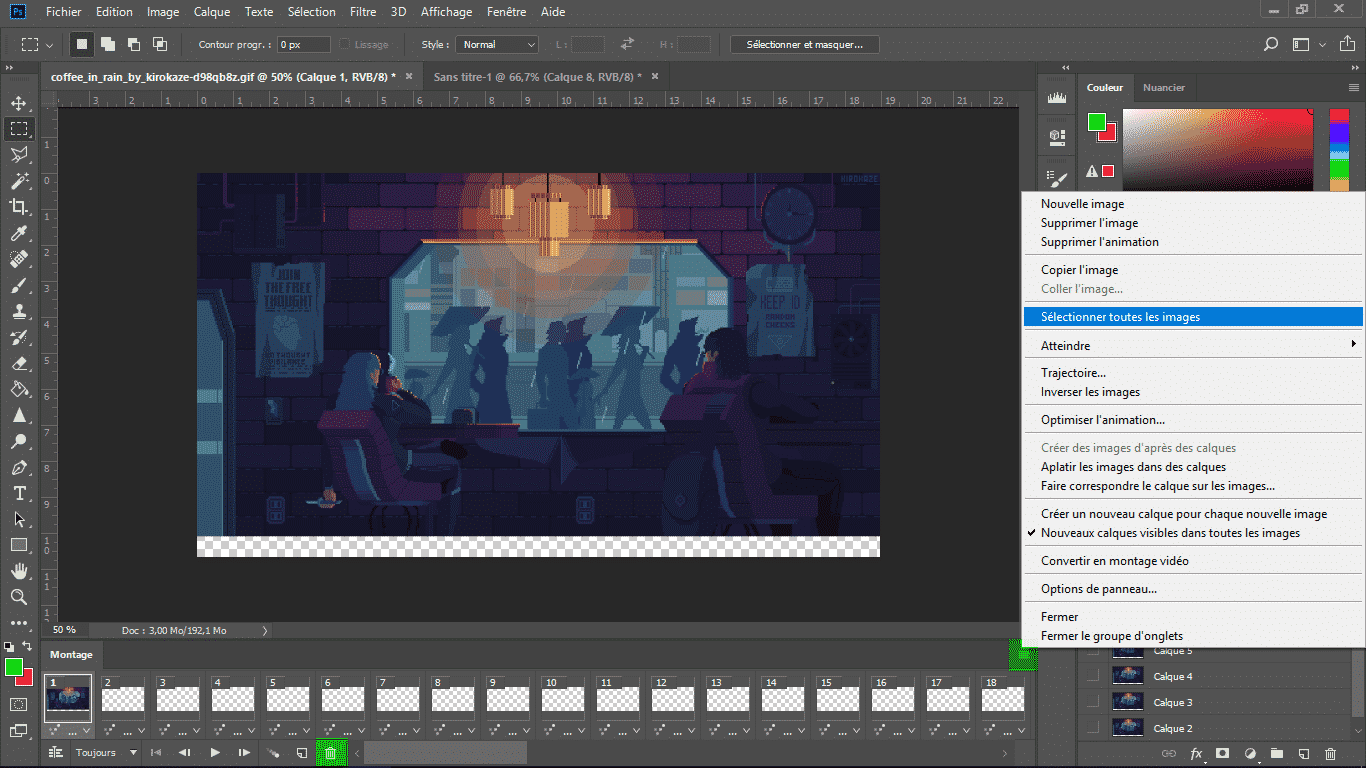Open the Style dropdown set to Normal
Screen dimensions: 1366x768
[498, 44]
